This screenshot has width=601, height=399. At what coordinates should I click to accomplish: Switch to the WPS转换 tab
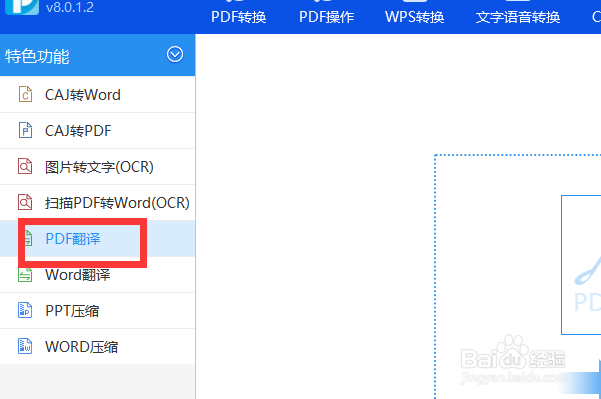pos(414,17)
